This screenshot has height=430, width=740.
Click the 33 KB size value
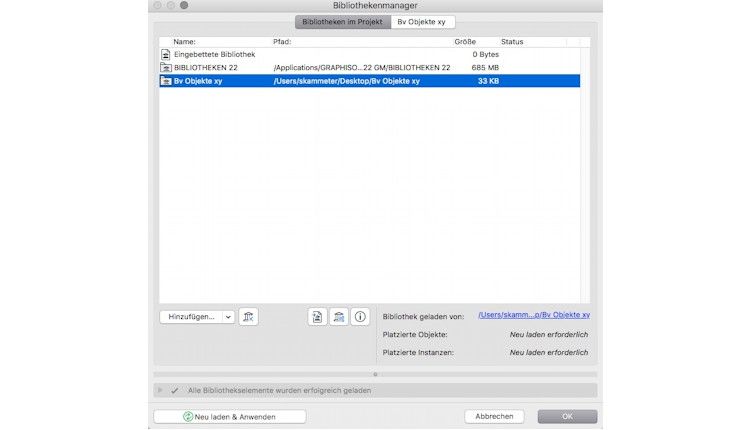(488, 81)
